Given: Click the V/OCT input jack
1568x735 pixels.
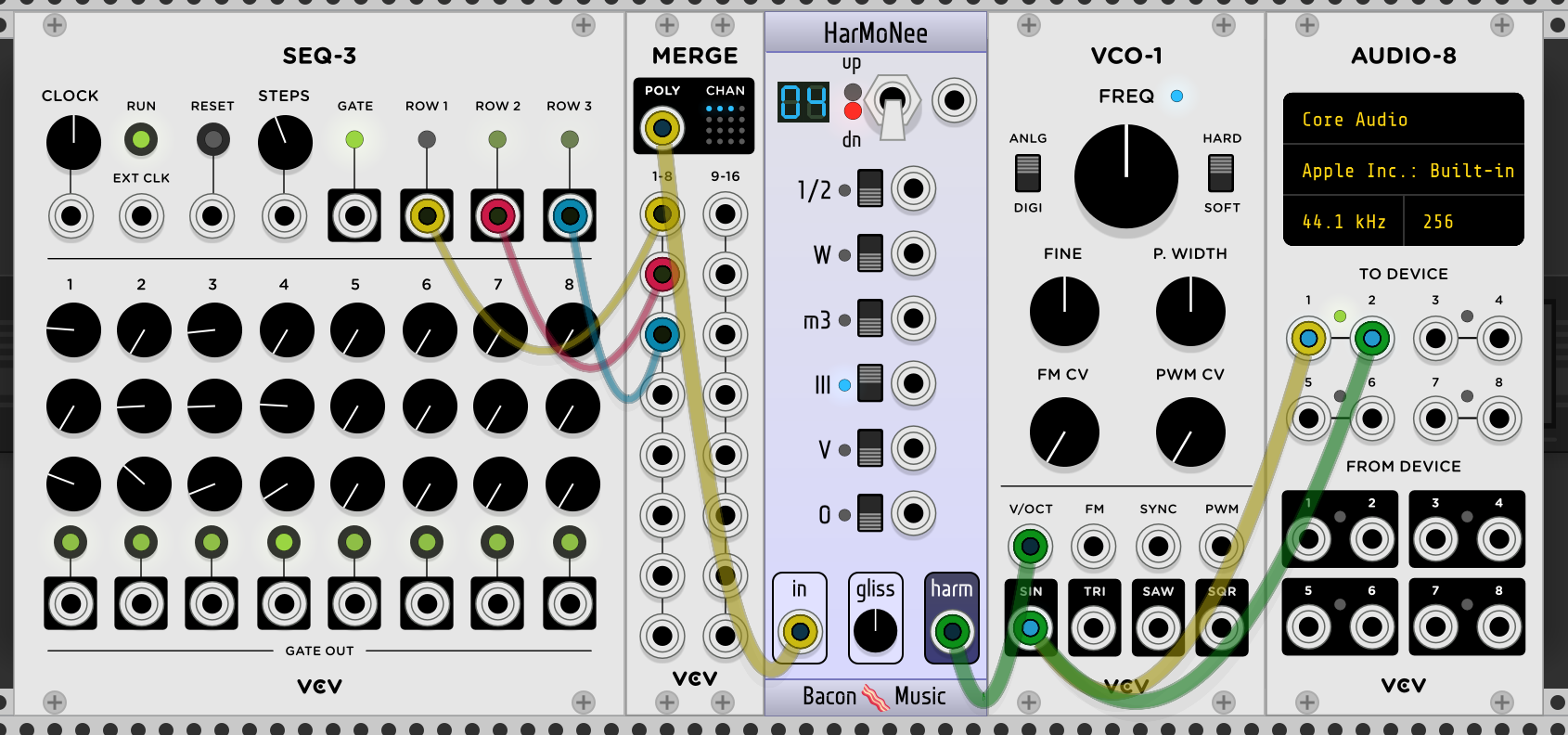Looking at the screenshot, I should tap(1030, 547).
